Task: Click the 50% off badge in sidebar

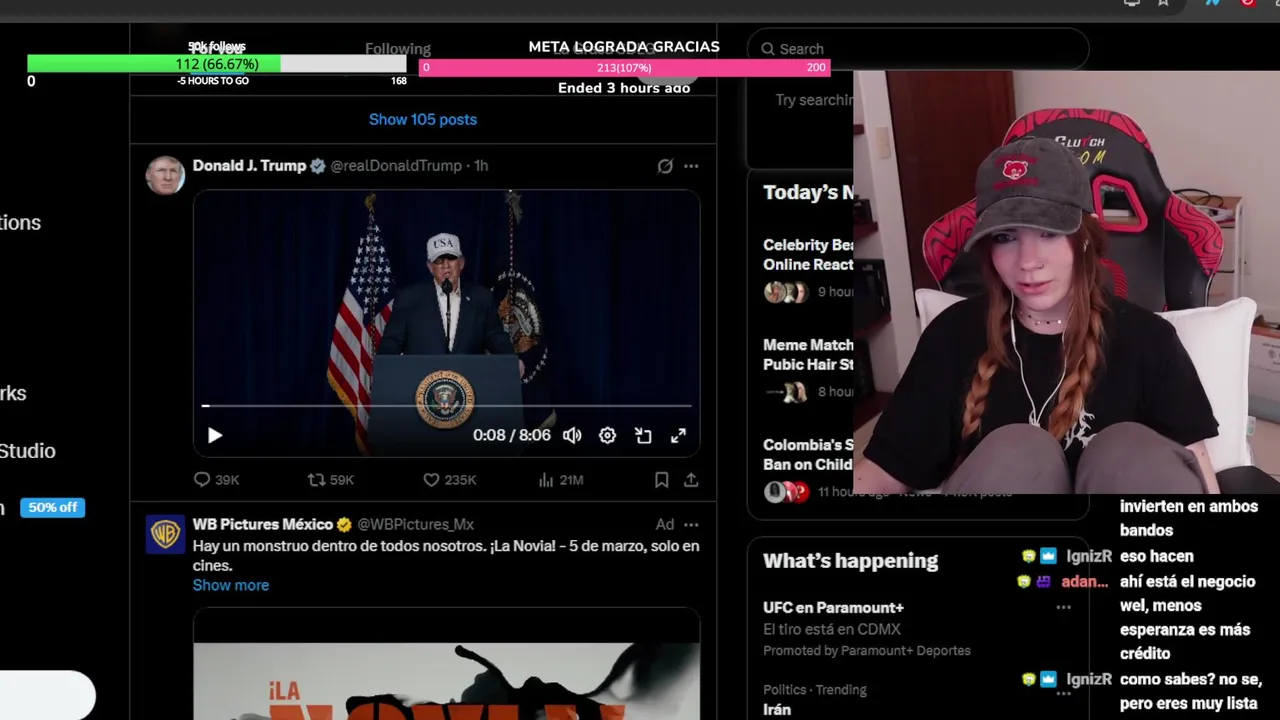Action: pos(53,507)
